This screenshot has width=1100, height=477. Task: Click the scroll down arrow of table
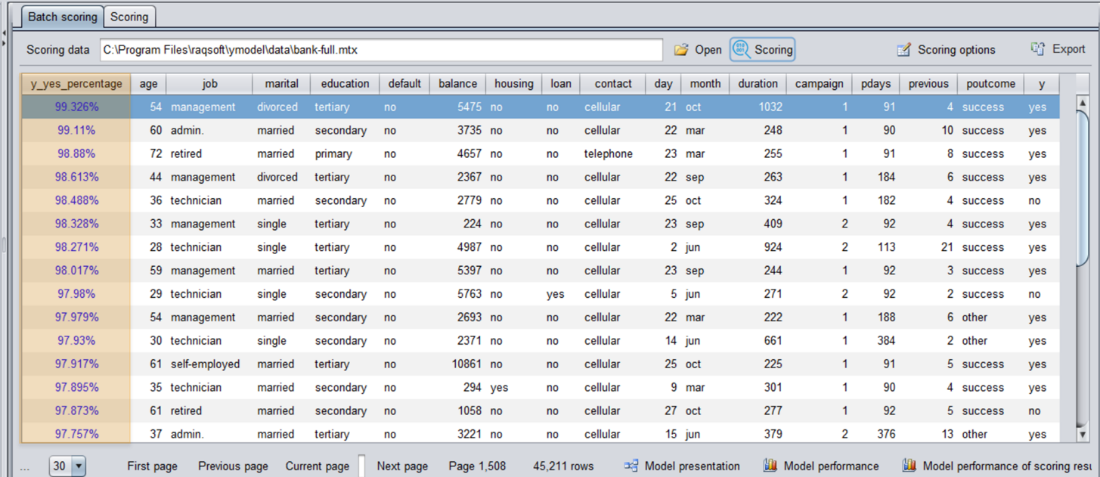[x=1081, y=434]
